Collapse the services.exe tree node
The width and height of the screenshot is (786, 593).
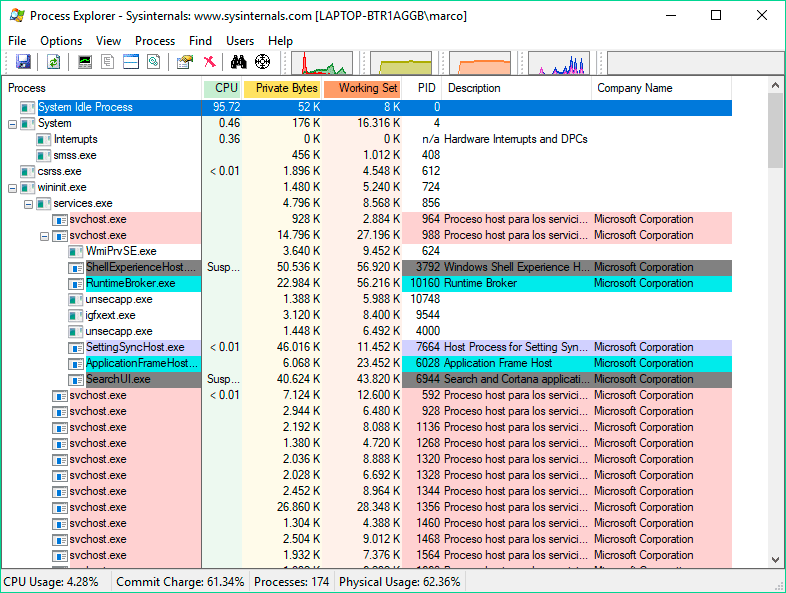click(x=29, y=204)
